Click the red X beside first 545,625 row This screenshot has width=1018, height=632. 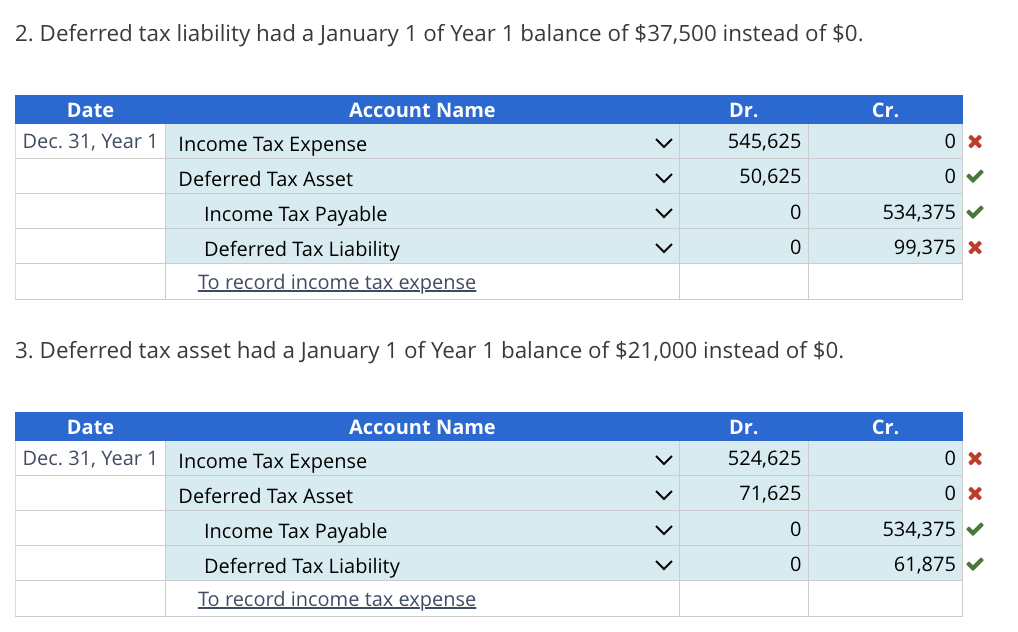(x=975, y=143)
